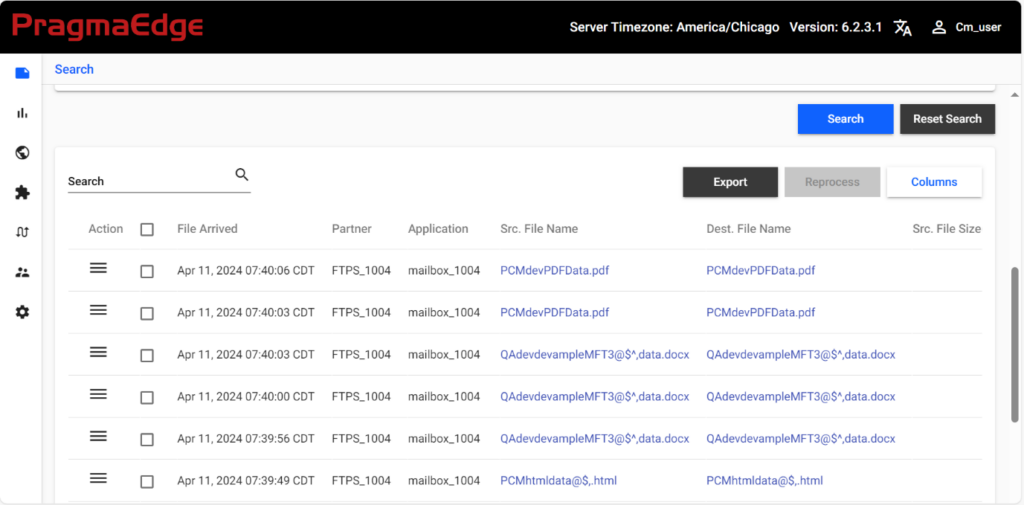Click the blue Search button
Viewport: 1024px width, 505px height.
(x=845, y=119)
